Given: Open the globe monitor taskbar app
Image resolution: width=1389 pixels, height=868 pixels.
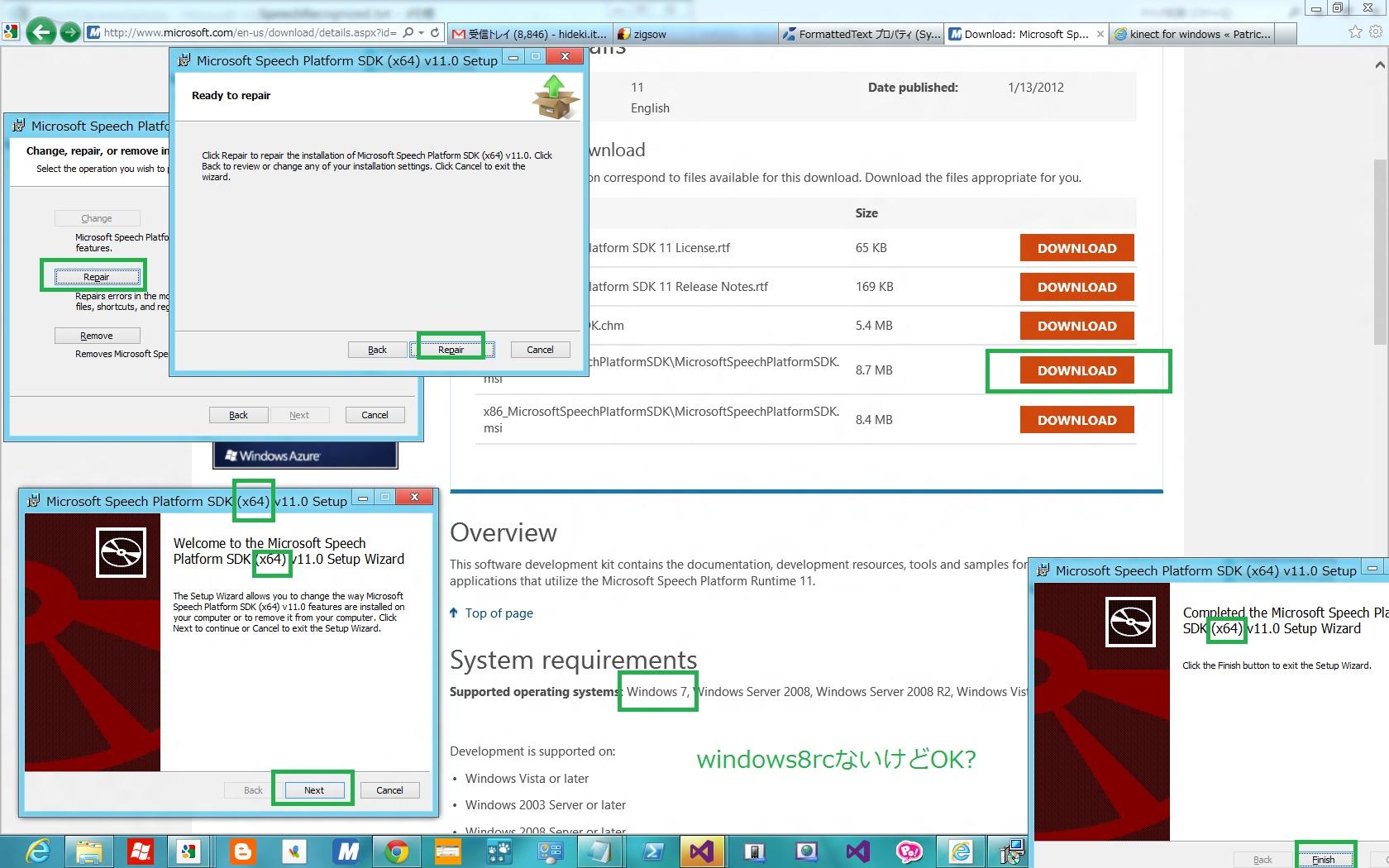Looking at the screenshot, I should click(x=806, y=851).
